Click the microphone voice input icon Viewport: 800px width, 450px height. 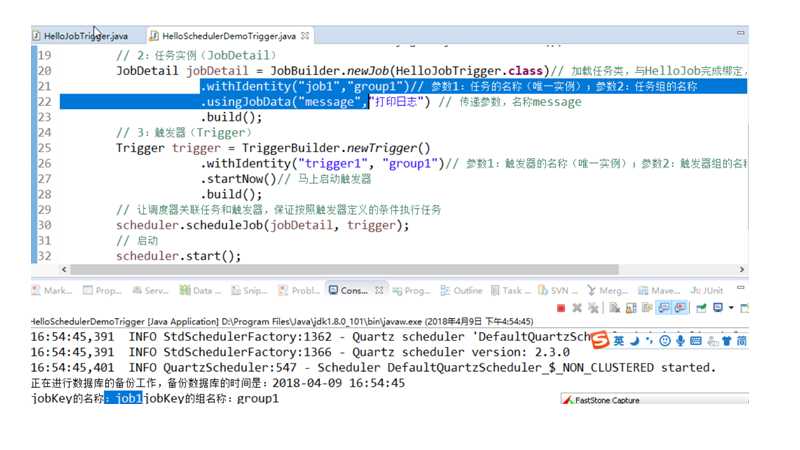click(680, 341)
